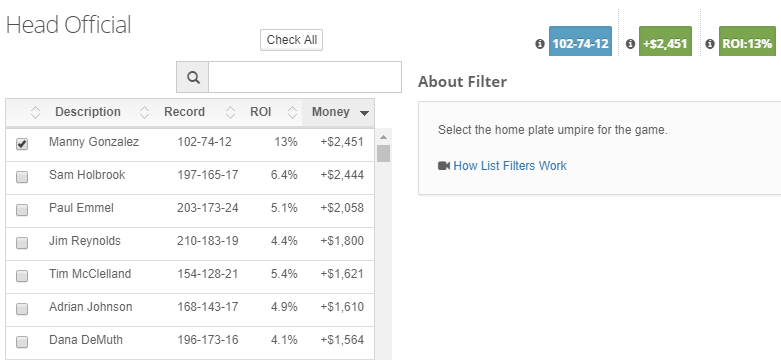
Task: Click the Check All button
Action: (291, 40)
